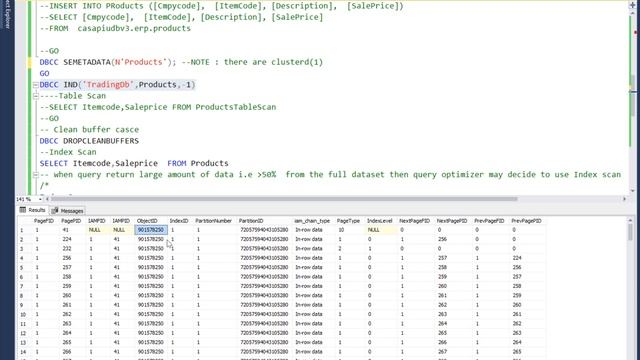640x360 pixels.
Task: Click the results grid vertical scrollbar
Action: 630,233
